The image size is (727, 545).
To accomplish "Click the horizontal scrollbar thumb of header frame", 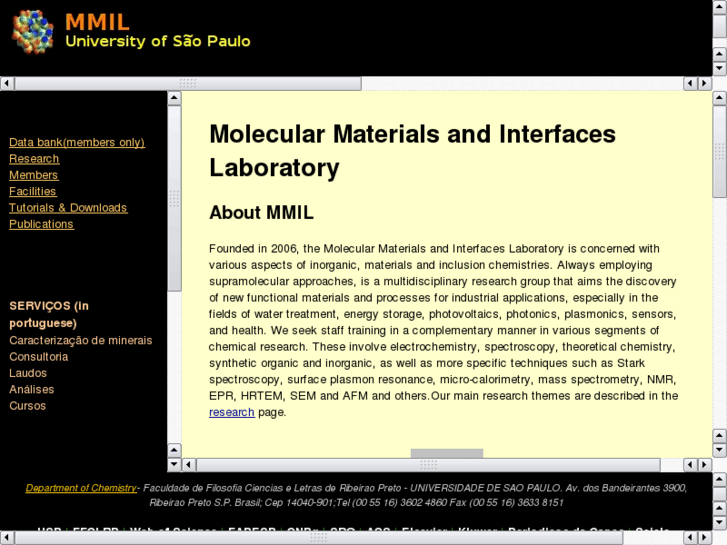I will [188, 83].
